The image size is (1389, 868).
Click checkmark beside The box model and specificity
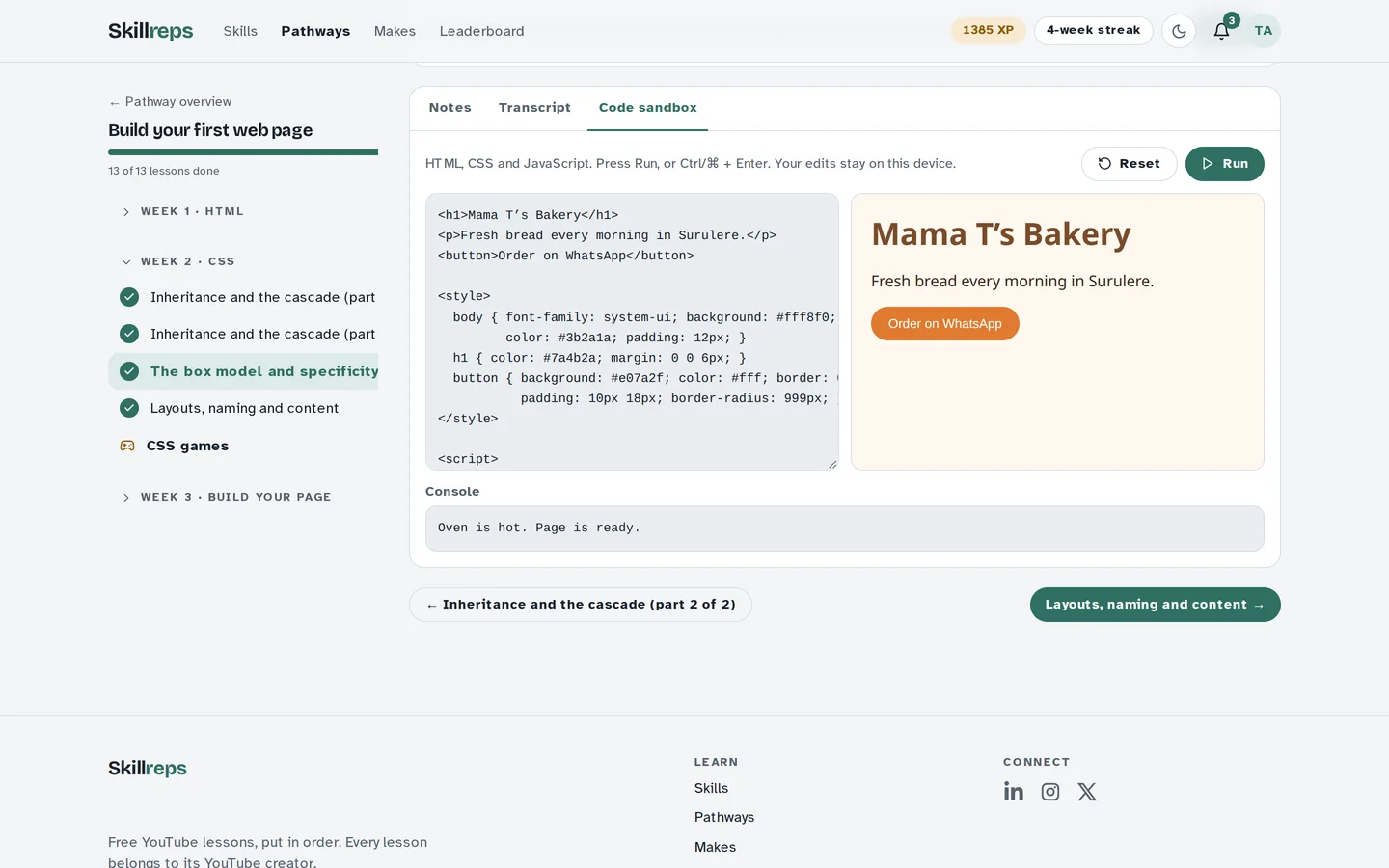[x=129, y=371]
